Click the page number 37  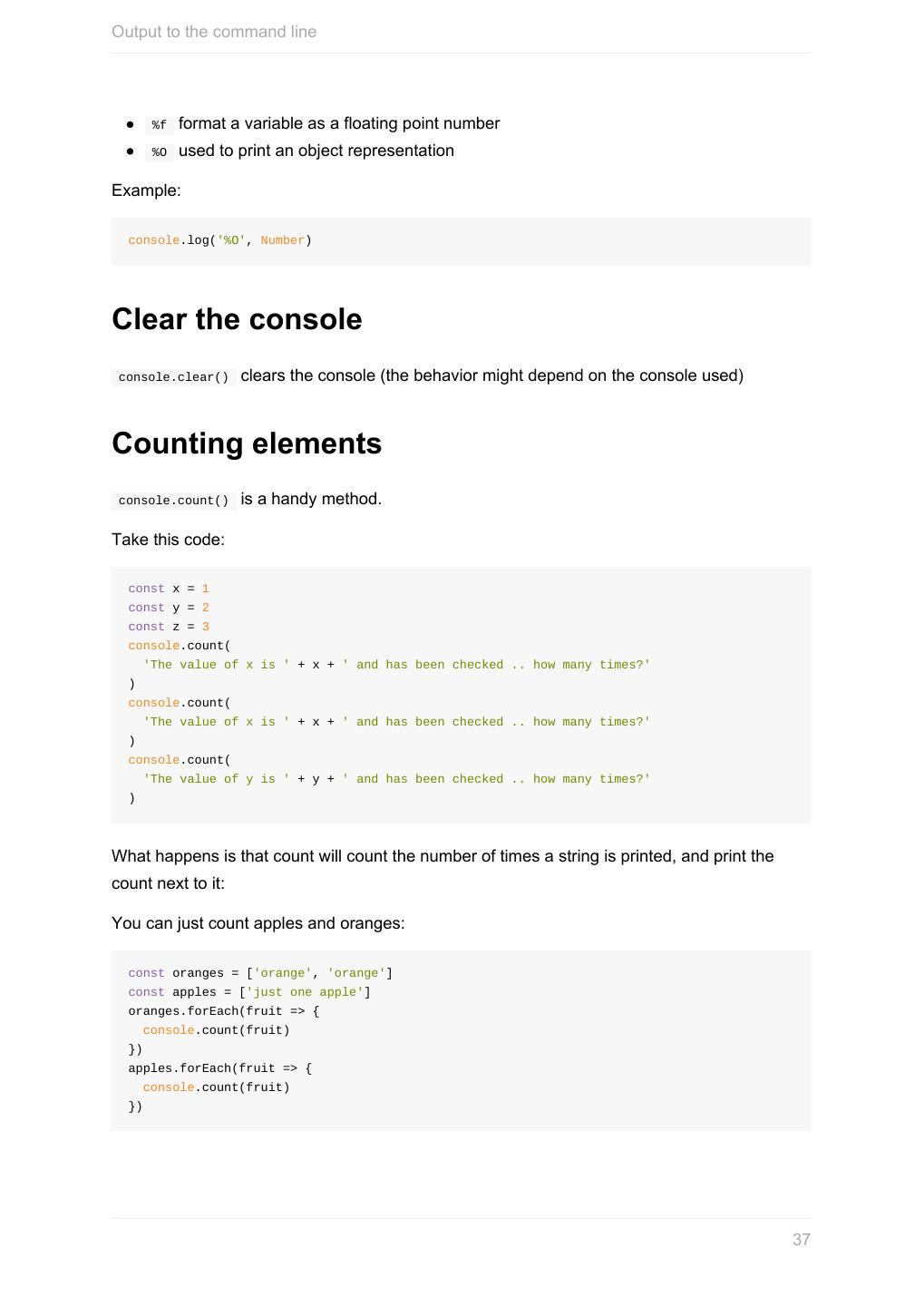[x=801, y=1240]
